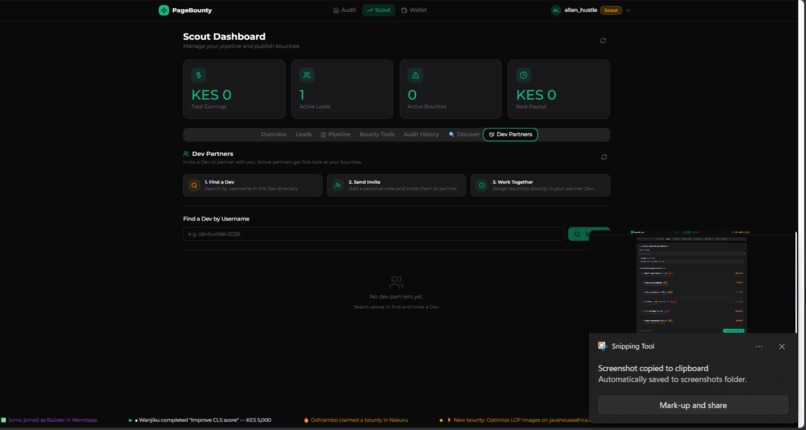Click ticker item 'New bounty: Optimize LCP images'
Image resolution: width=806 pixels, height=430 pixels.
[515, 420]
